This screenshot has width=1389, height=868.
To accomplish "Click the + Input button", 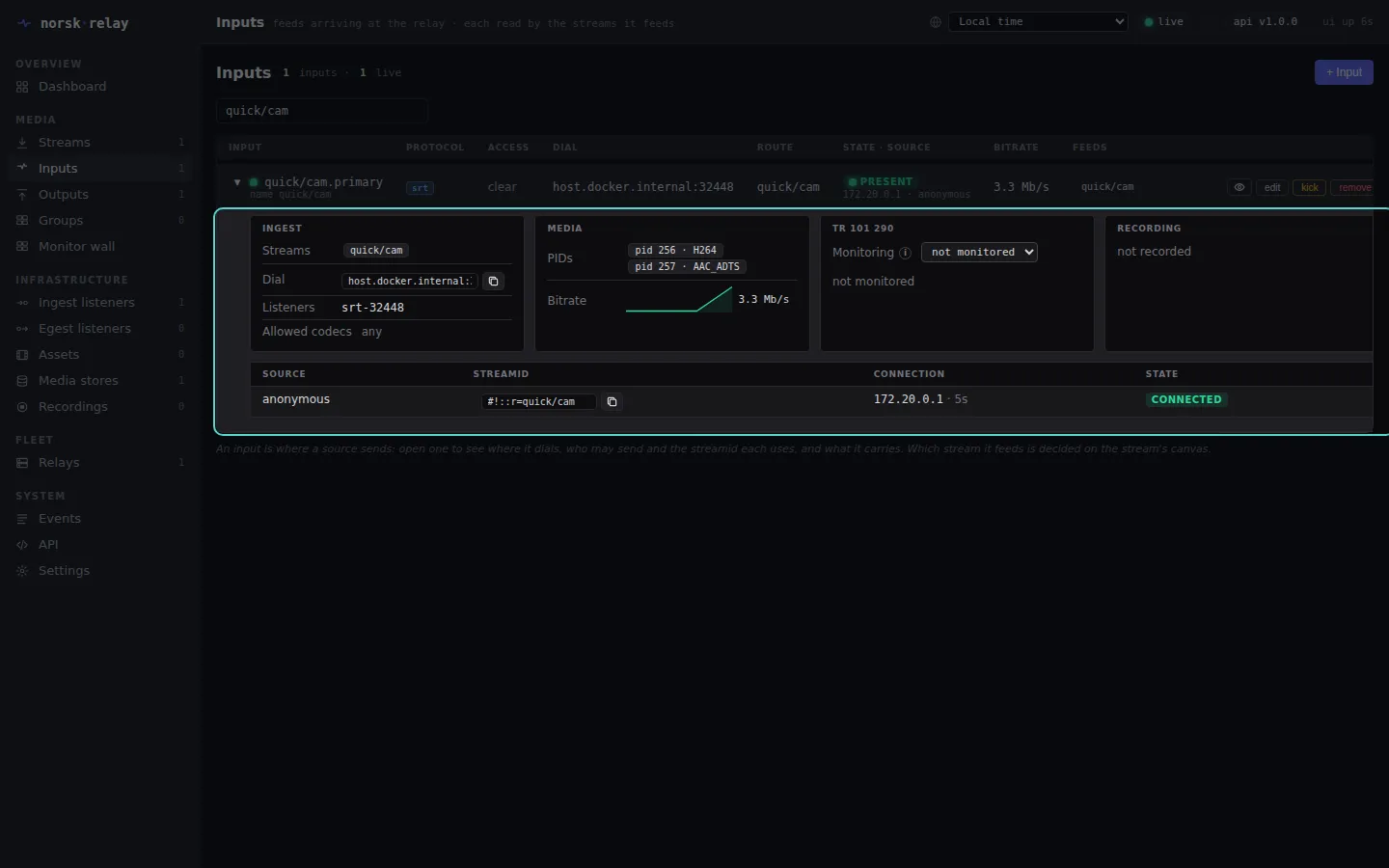I will point(1344,72).
